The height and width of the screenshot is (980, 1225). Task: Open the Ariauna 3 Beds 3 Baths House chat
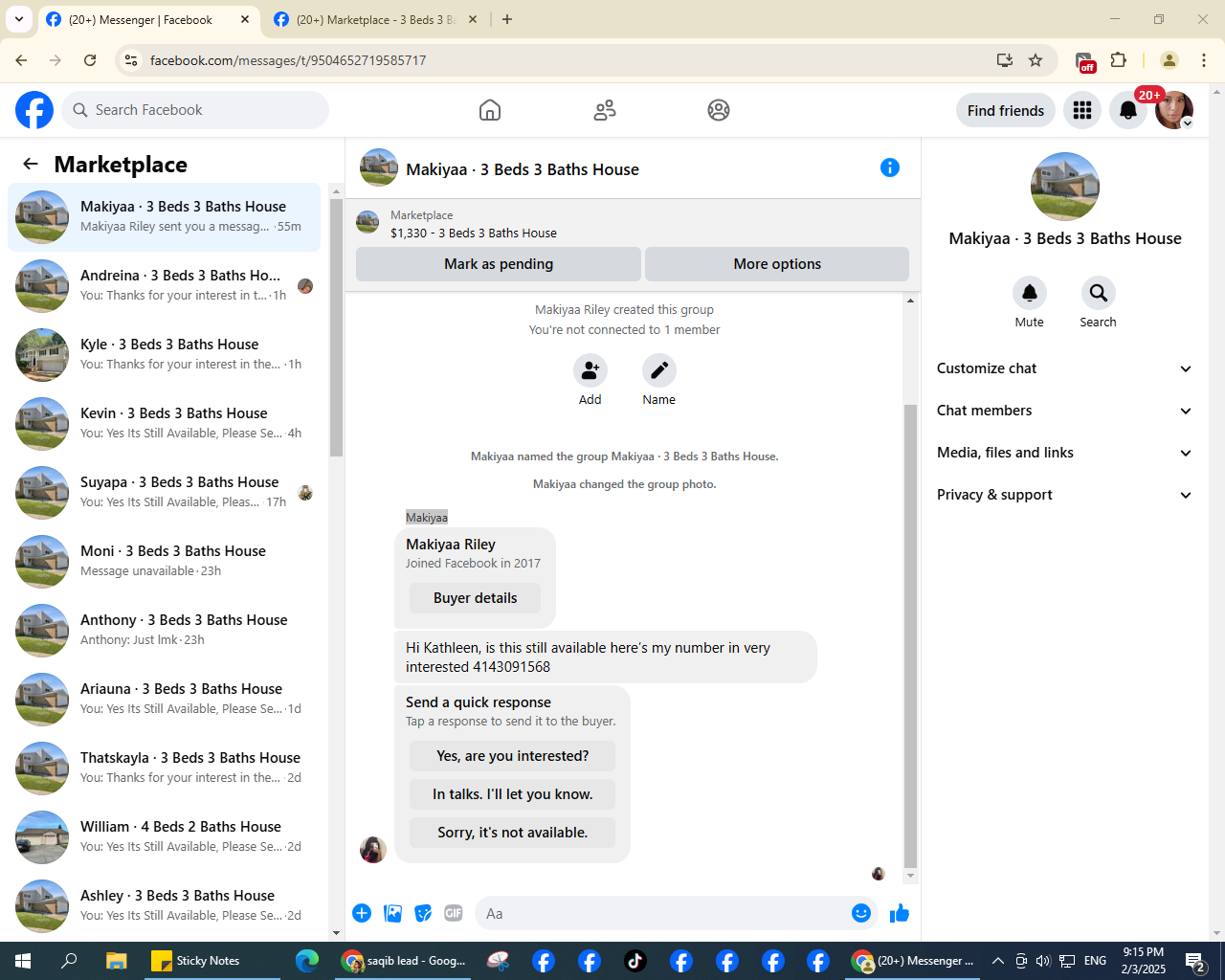(165, 700)
